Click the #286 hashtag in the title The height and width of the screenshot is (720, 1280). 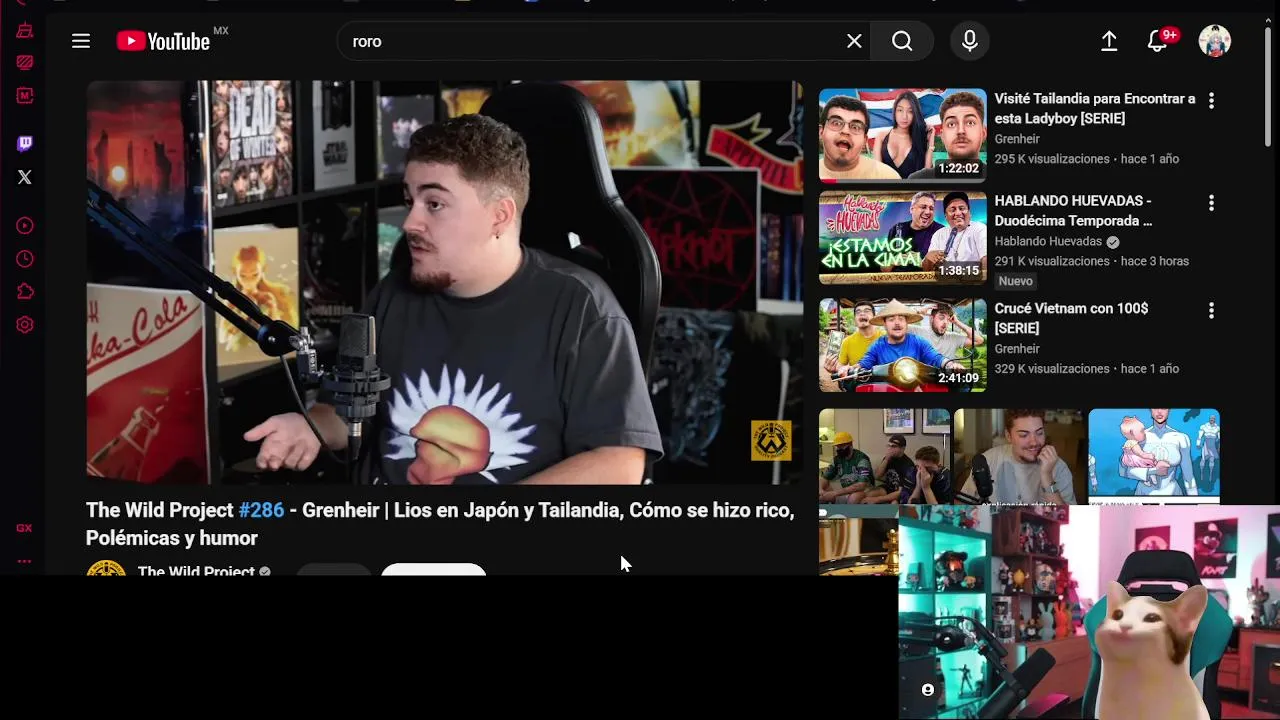coord(261,510)
